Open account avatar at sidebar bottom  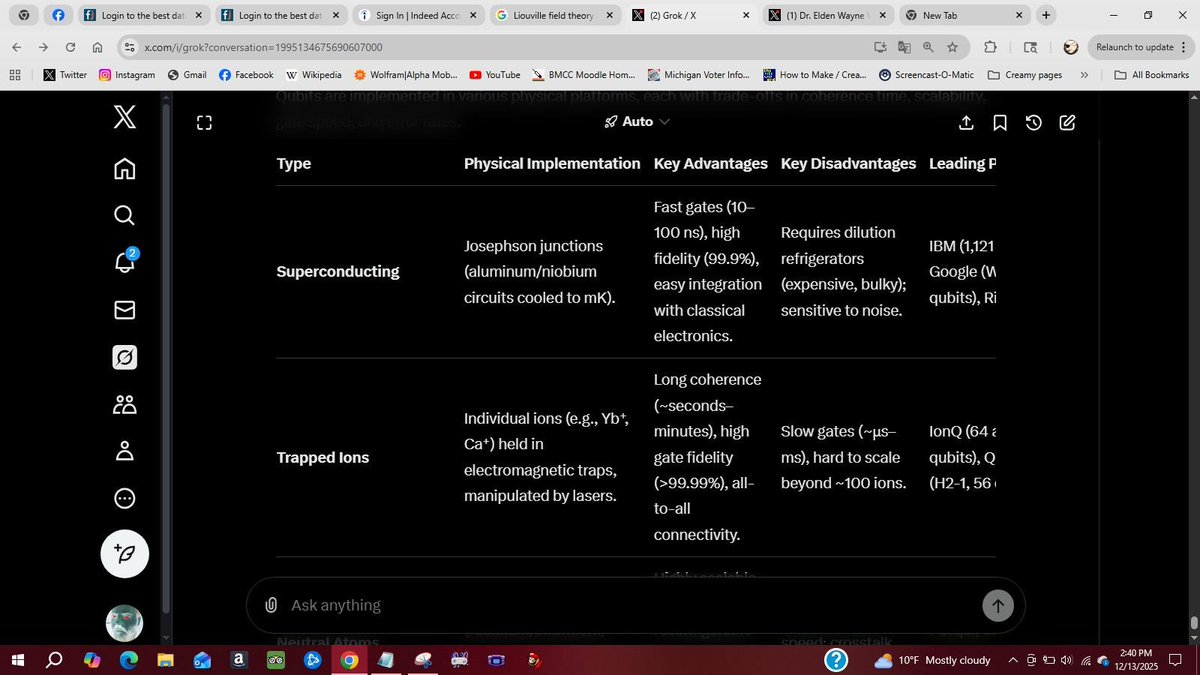point(124,622)
